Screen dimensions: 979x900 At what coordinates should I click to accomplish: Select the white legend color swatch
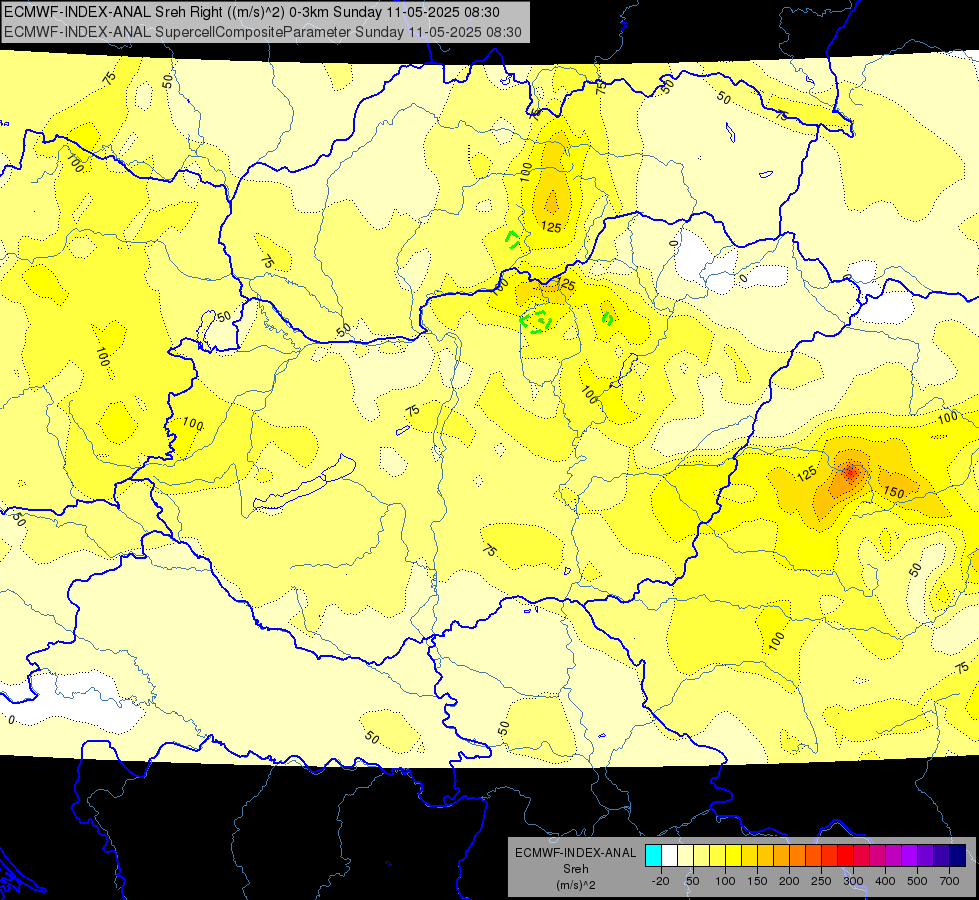click(669, 855)
